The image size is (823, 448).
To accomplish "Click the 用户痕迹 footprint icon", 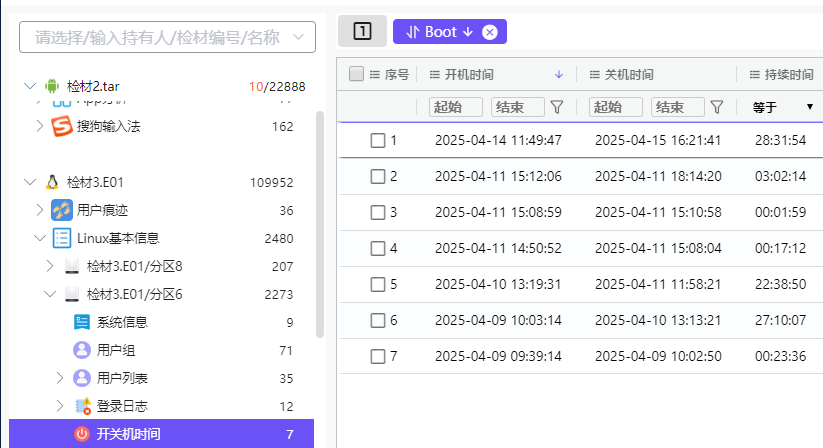I will pyautogui.click(x=62, y=210).
